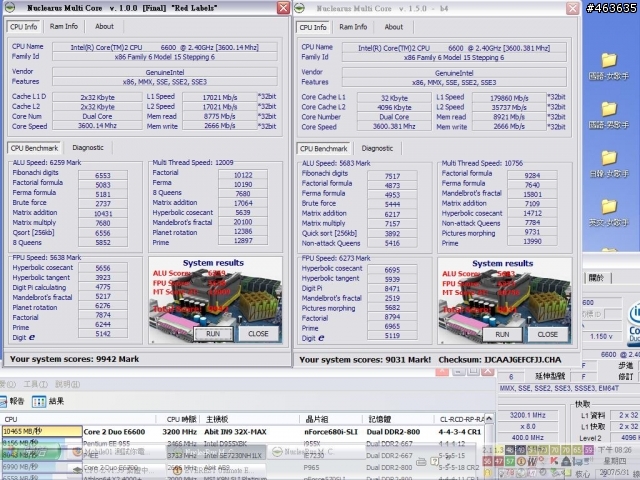640x480 pixels.
Task: Click the GenuineIntel vendor field in v1.0.0 window
Action: point(164,72)
